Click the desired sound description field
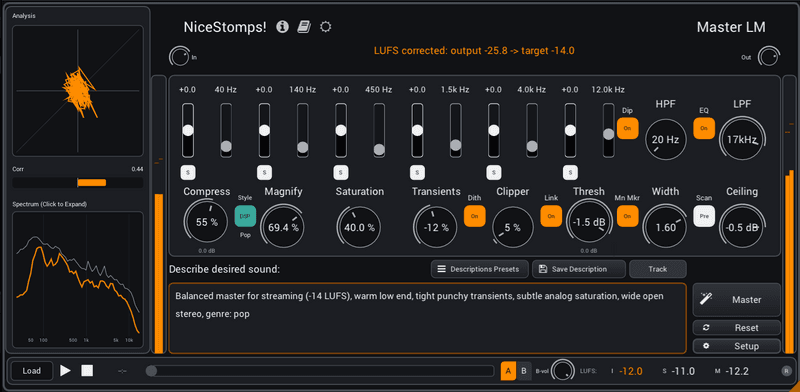This screenshot has height=392, width=800. pyautogui.click(x=428, y=318)
